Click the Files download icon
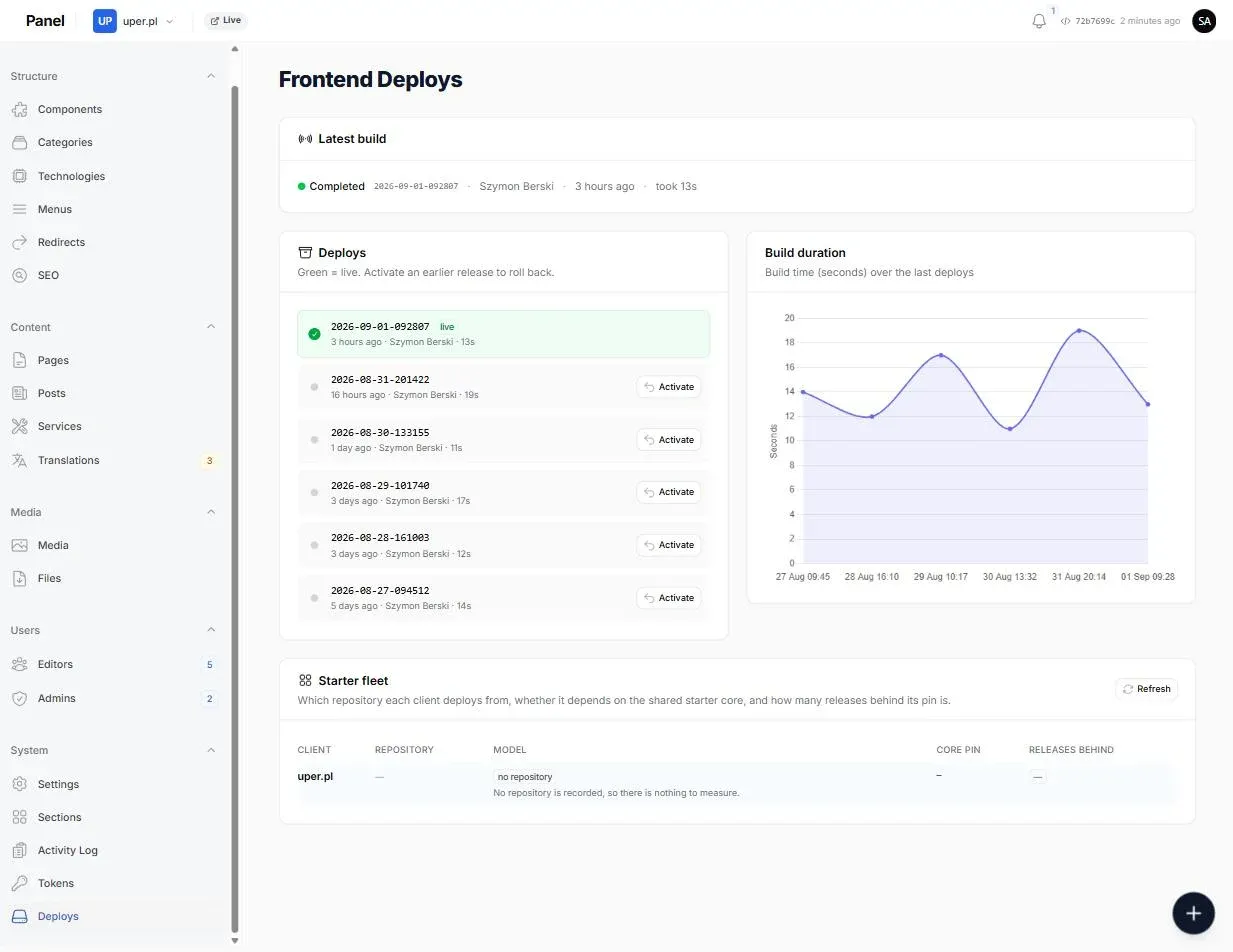 point(19,578)
